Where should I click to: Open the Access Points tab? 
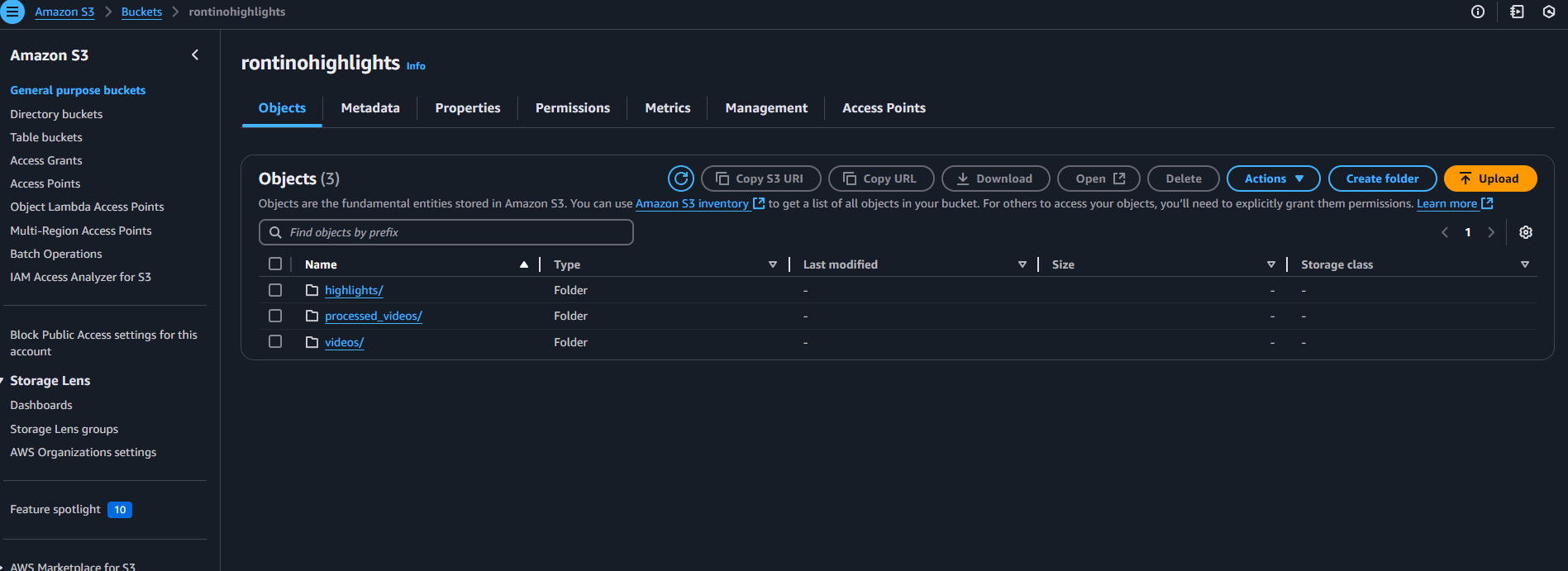click(x=884, y=108)
